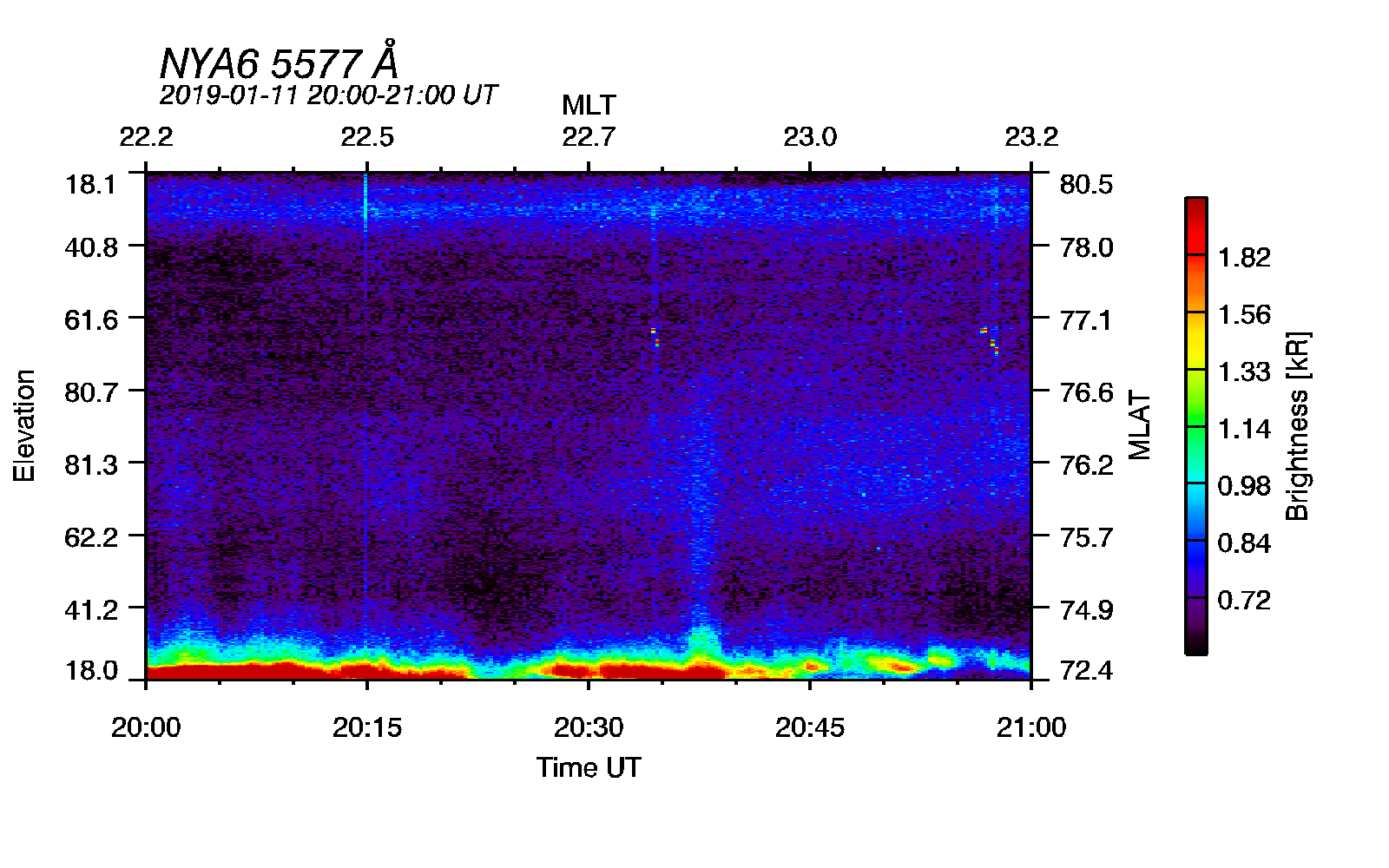This screenshot has height=868, width=1389.
Task: Click time tick label '21:00'
Action: 1031,727
